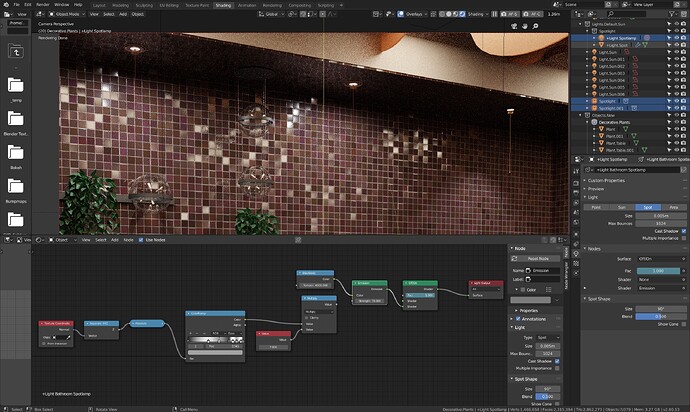Toggle the Annotations checkbox
The image size is (690, 412).
coord(518,319)
